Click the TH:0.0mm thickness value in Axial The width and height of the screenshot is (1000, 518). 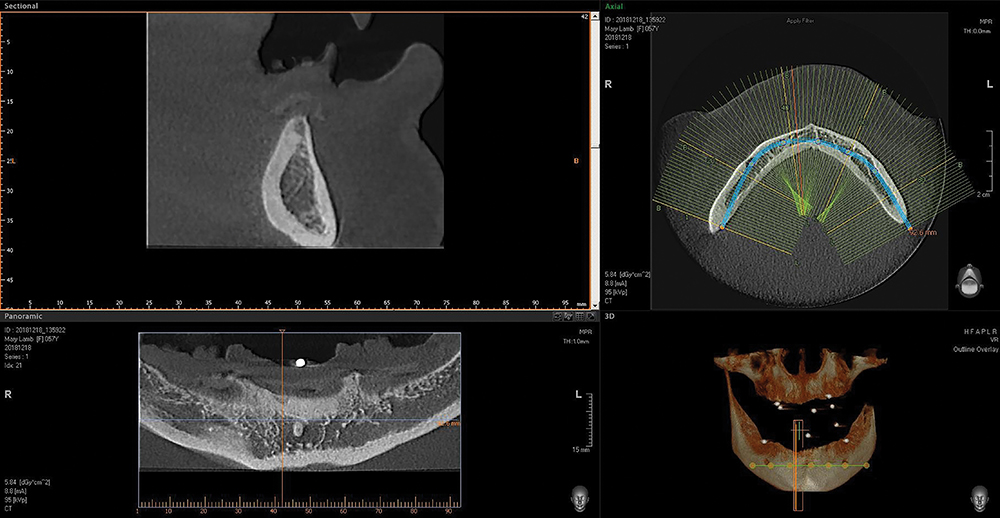979,29
